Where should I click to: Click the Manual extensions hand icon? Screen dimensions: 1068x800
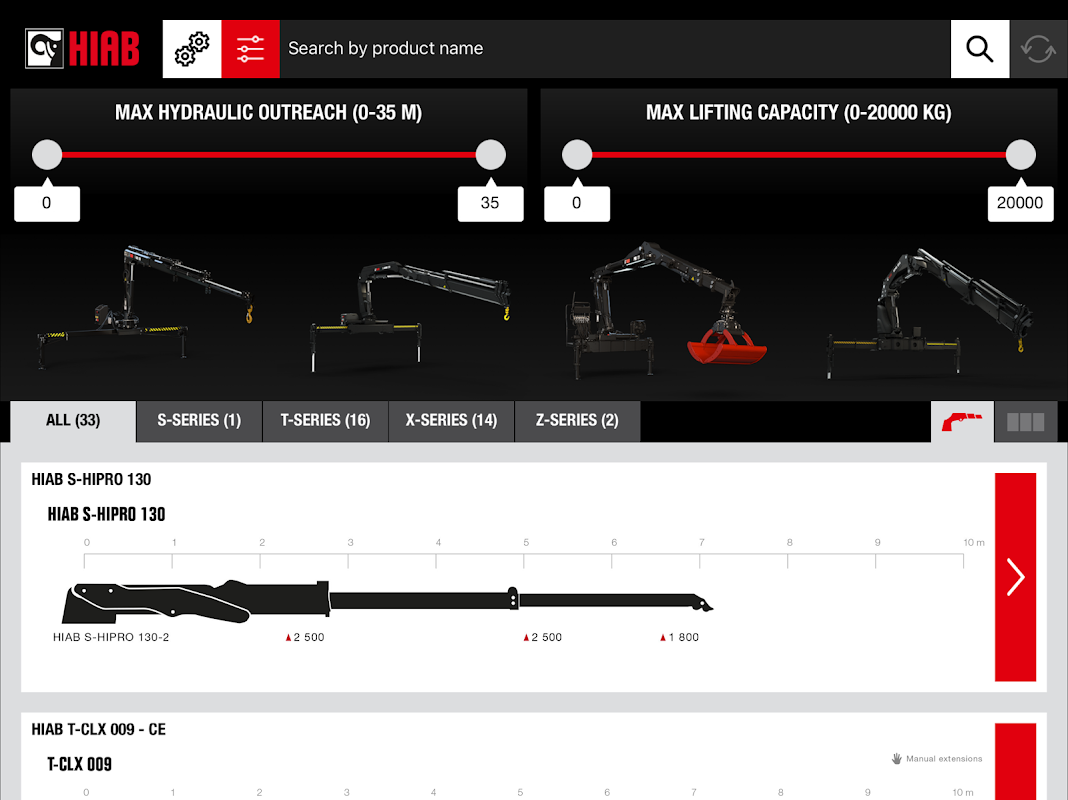coord(896,758)
